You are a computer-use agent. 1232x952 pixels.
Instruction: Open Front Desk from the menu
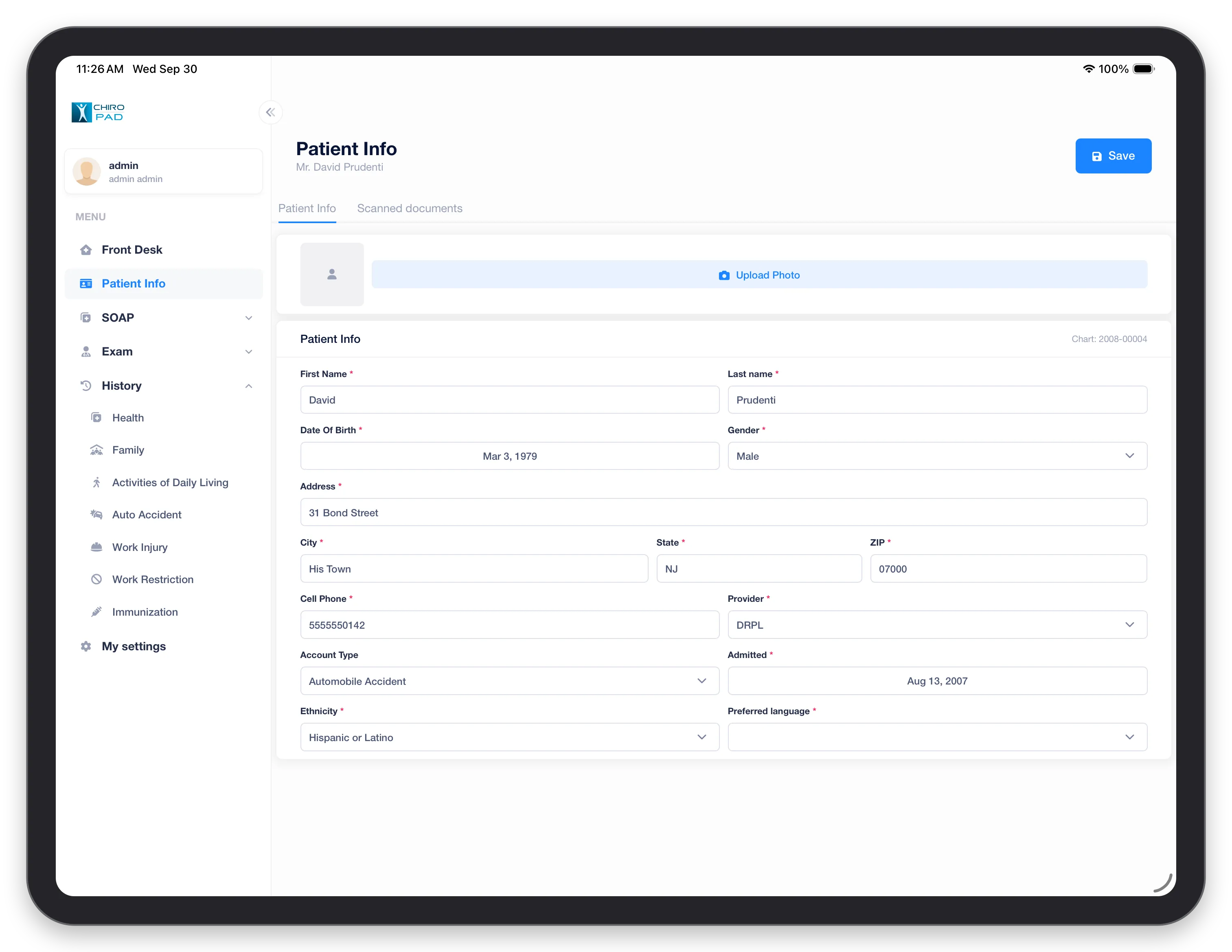164,250
